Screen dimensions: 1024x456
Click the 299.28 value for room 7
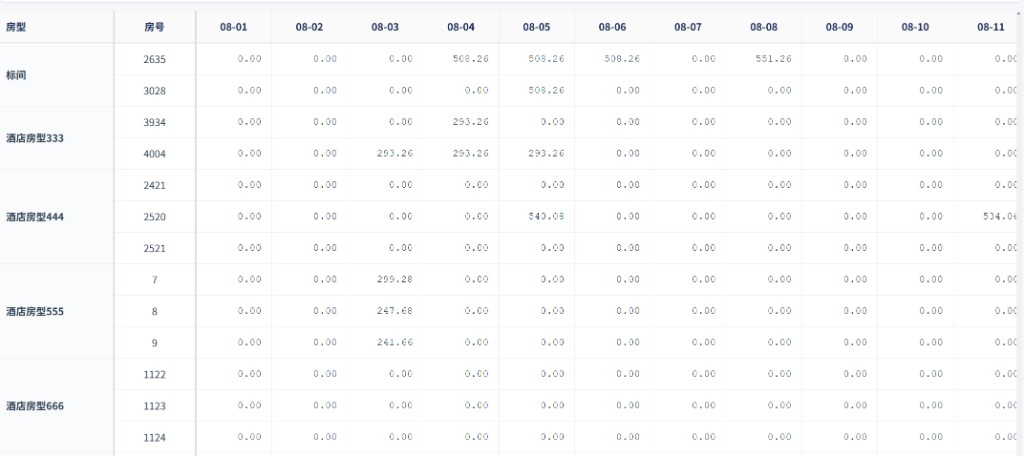coord(394,279)
